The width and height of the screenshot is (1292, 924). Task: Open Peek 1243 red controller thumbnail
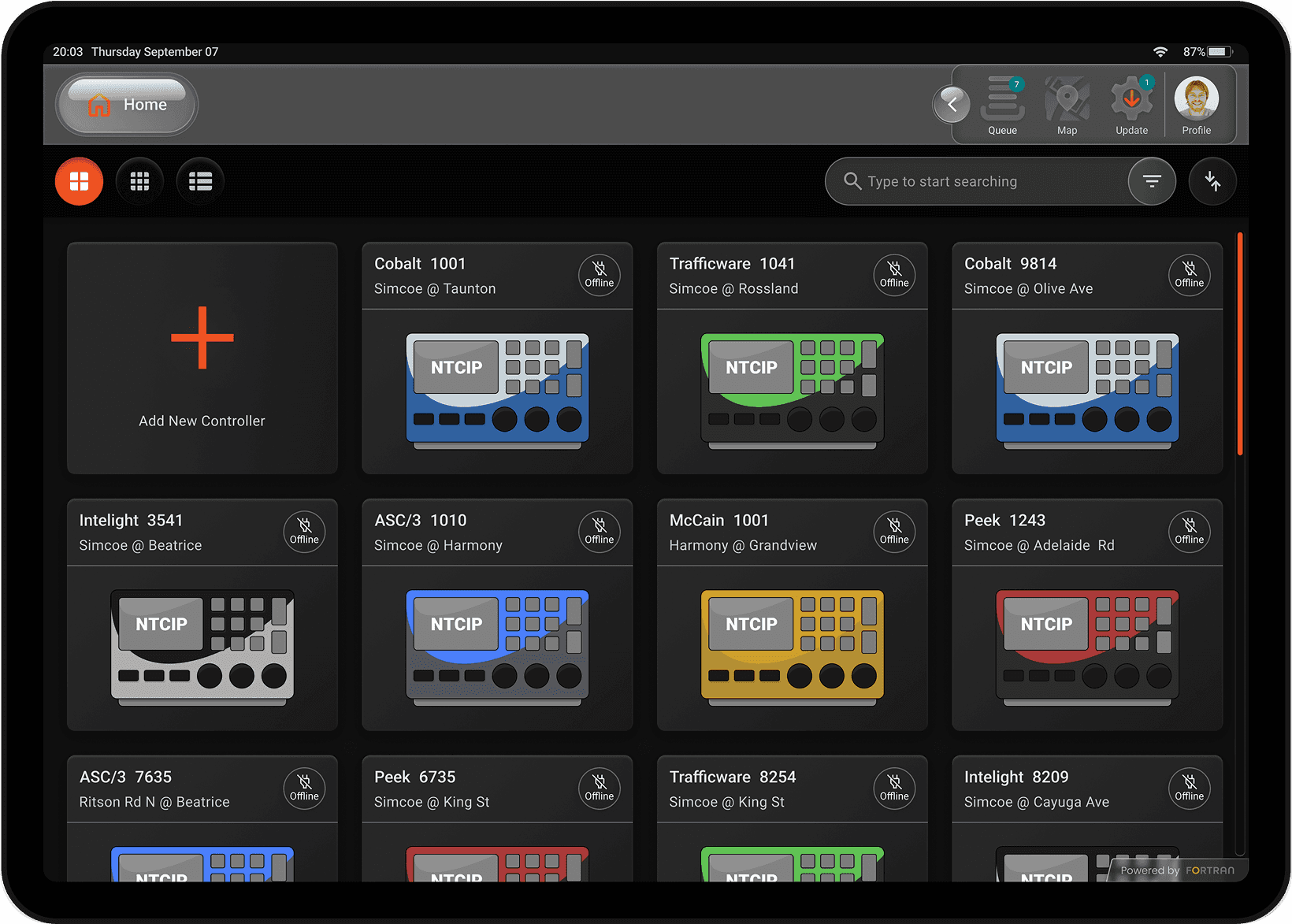coord(1087,648)
